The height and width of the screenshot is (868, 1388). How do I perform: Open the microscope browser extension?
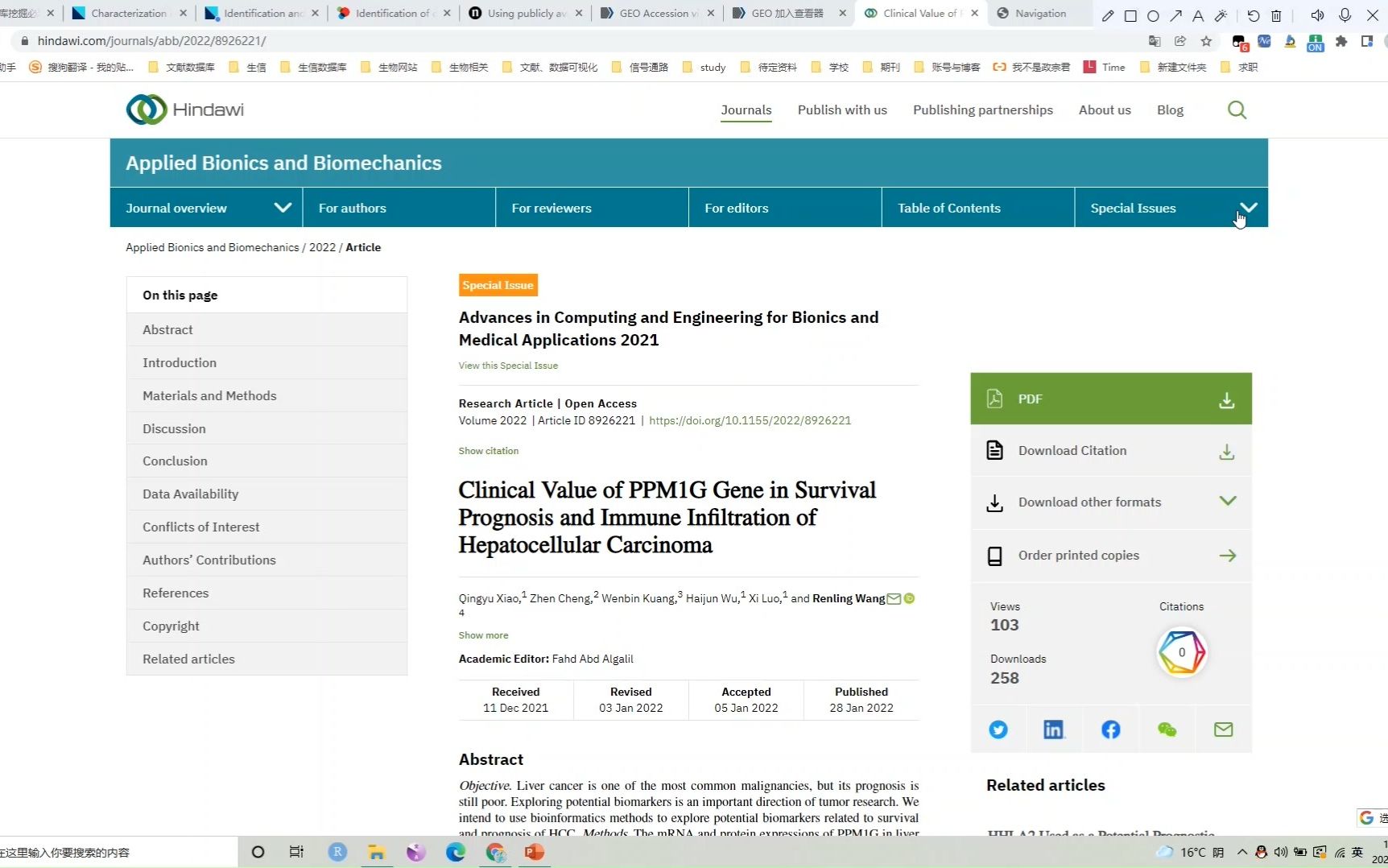coord(1290,41)
